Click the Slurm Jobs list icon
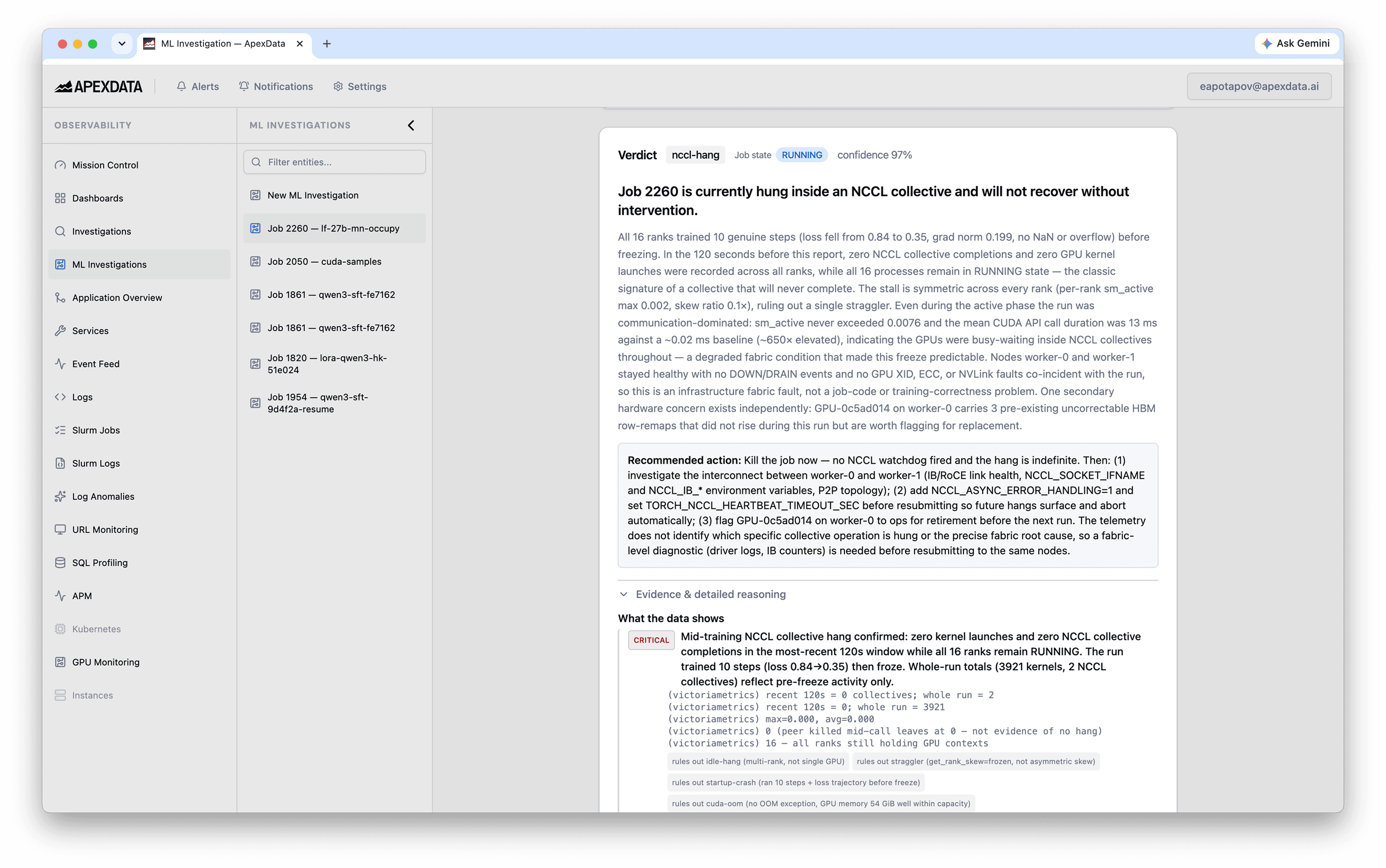 [x=60, y=430]
